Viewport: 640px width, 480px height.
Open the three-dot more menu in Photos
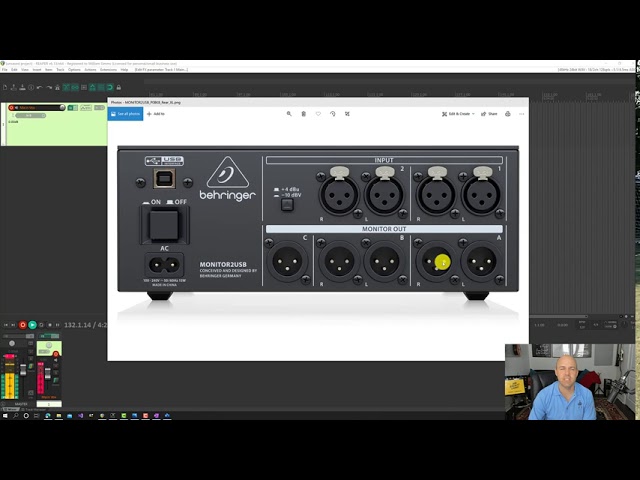tap(521, 114)
